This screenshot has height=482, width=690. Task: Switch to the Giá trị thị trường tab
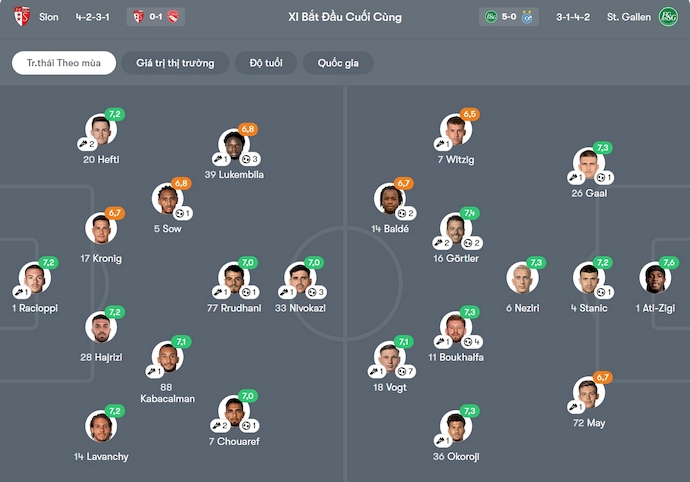pyautogui.click(x=175, y=63)
